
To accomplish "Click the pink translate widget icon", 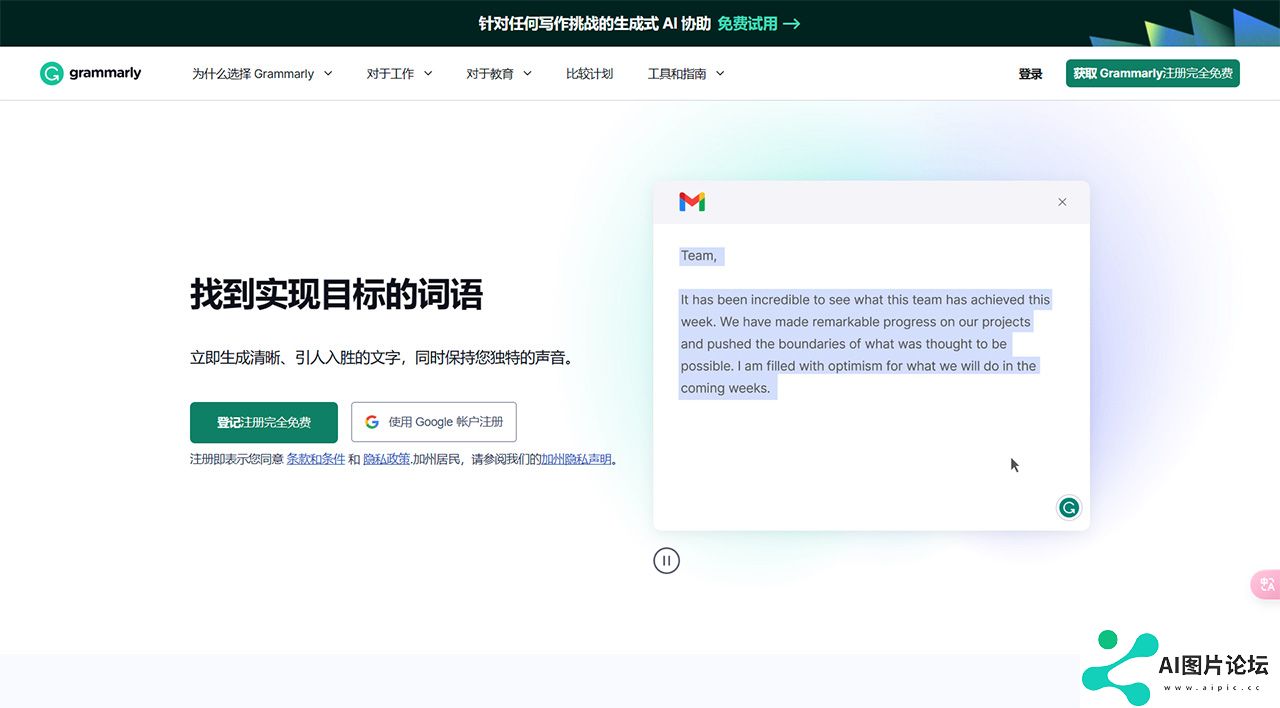I will pos(1267,585).
